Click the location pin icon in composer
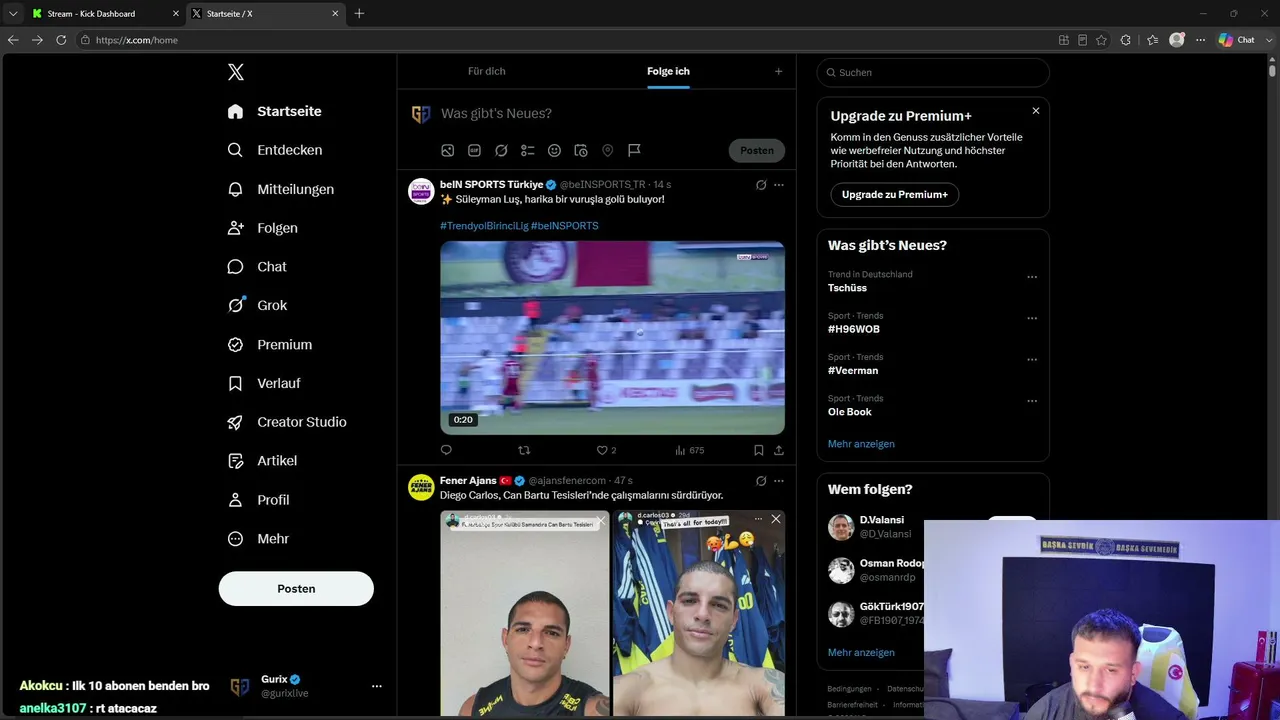This screenshot has height=720, width=1280. point(607,150)
